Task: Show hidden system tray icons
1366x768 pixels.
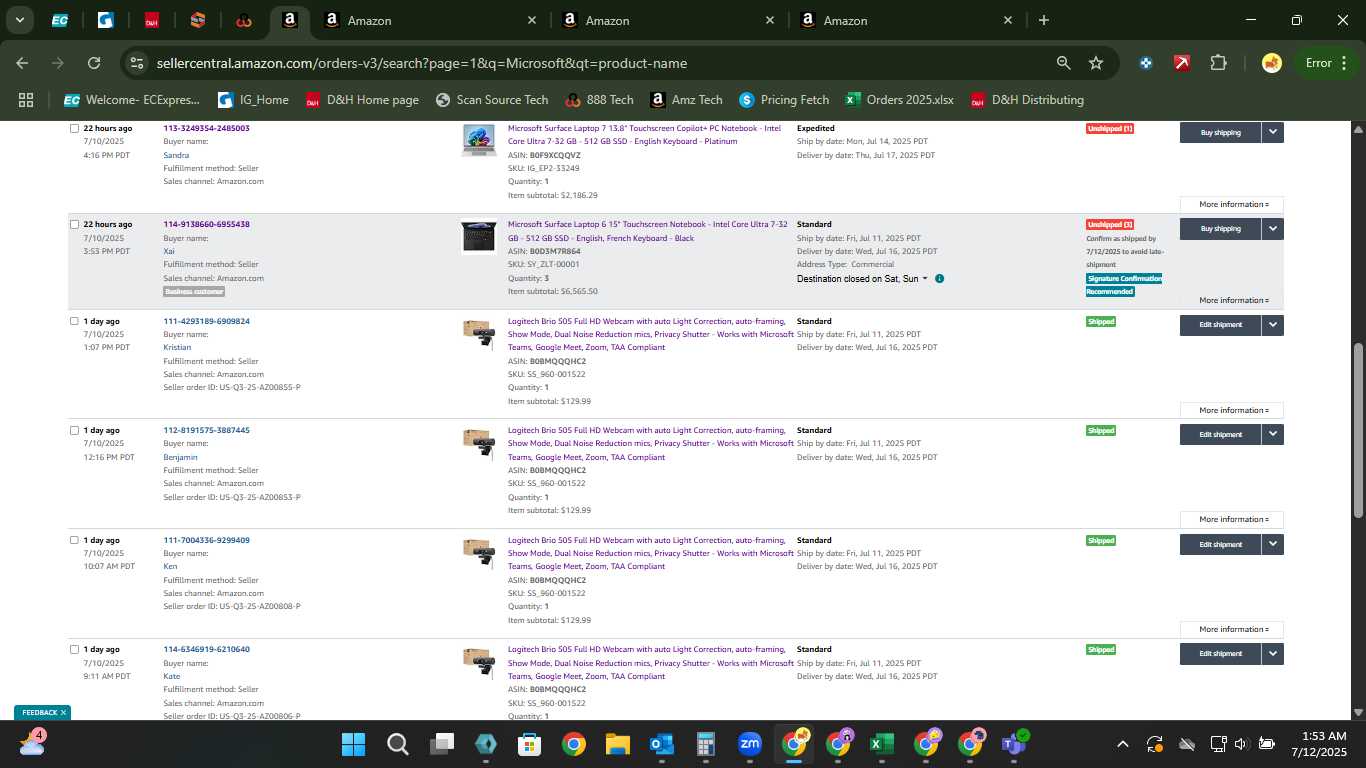Action: 1122,744
